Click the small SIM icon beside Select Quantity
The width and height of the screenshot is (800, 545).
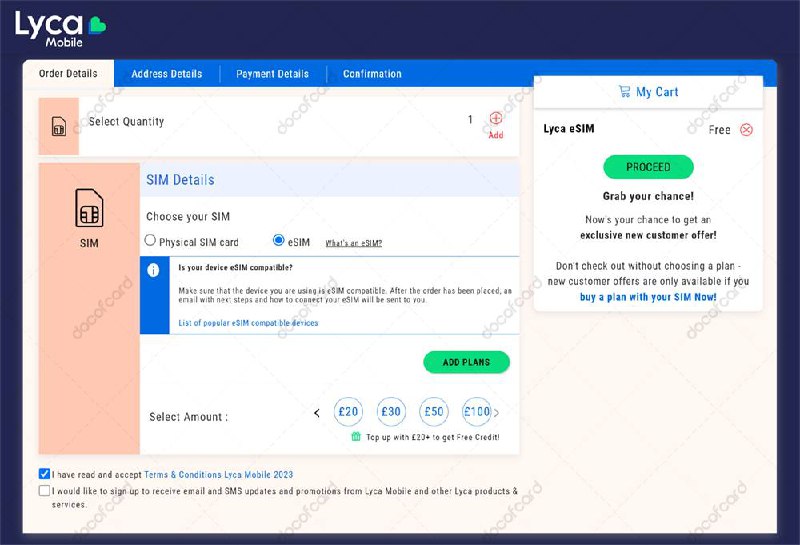[59, 127]
